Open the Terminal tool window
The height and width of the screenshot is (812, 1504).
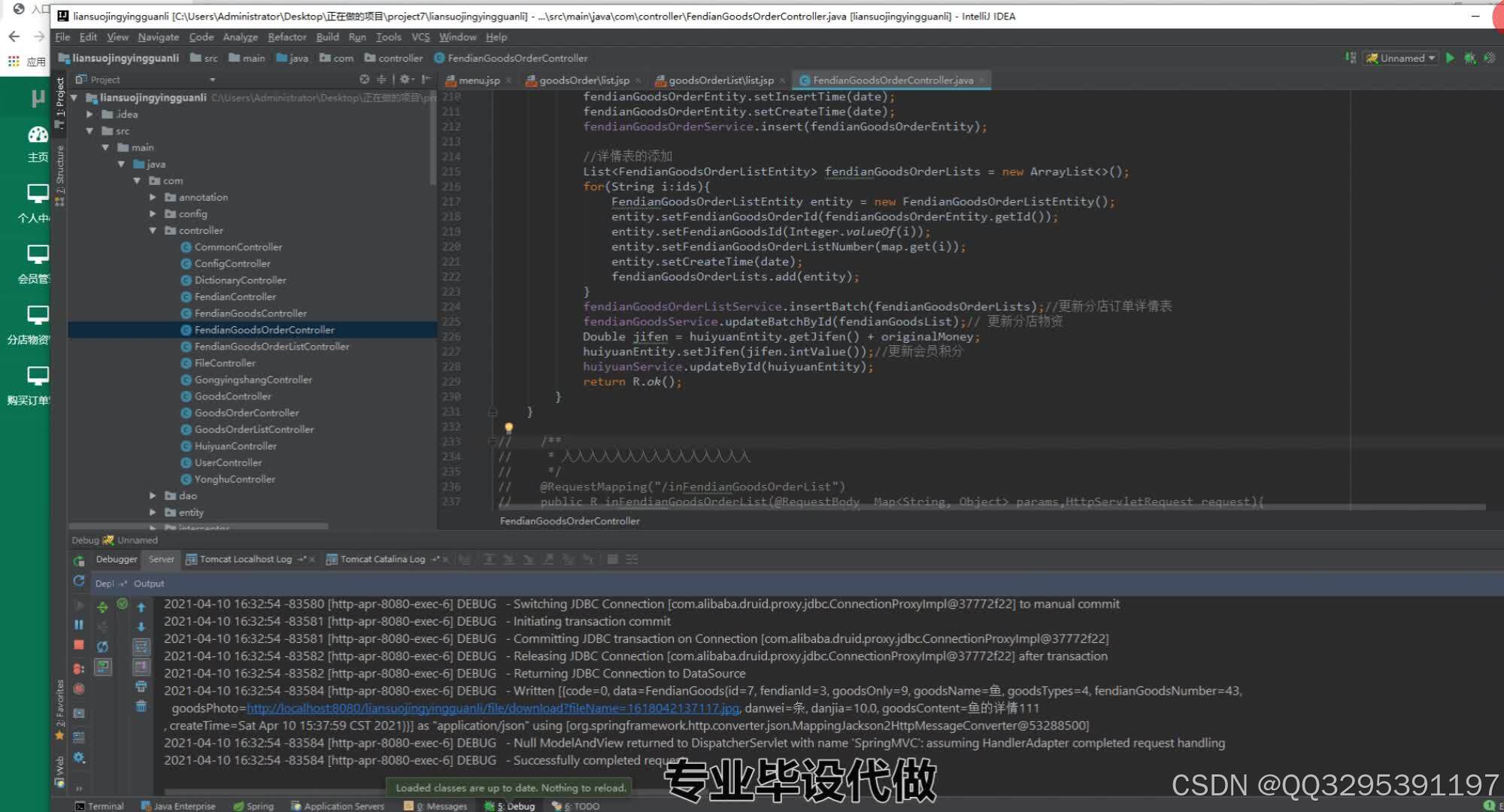point(99,806)
